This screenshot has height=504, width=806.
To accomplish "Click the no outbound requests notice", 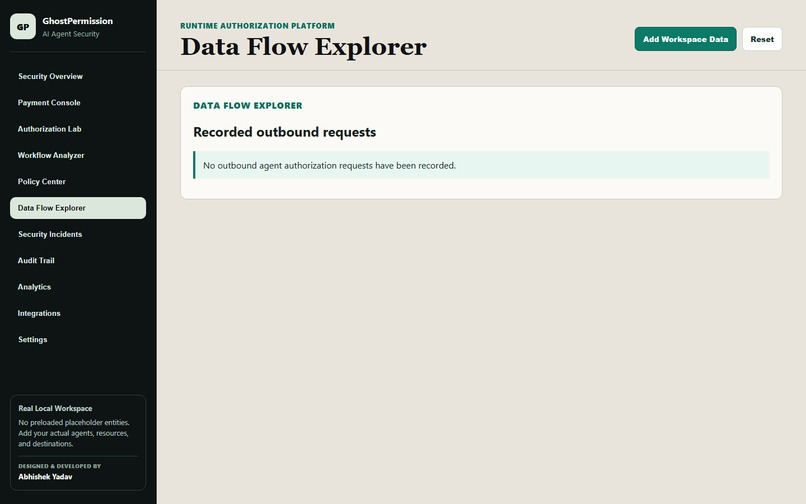I will [x=481, y=165].
